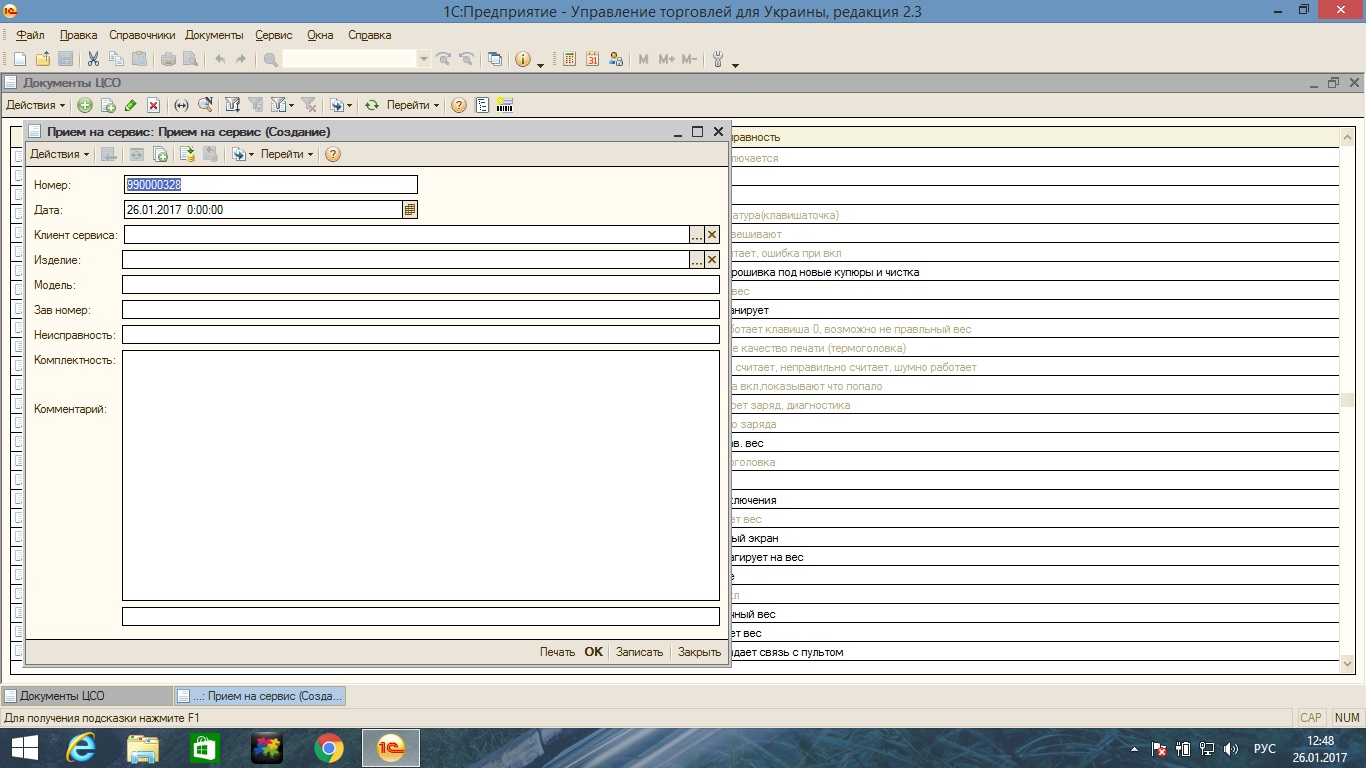Add a new document with green plus icon
This screenshot has height=768, width=1366.
click(x=85, y=105)
